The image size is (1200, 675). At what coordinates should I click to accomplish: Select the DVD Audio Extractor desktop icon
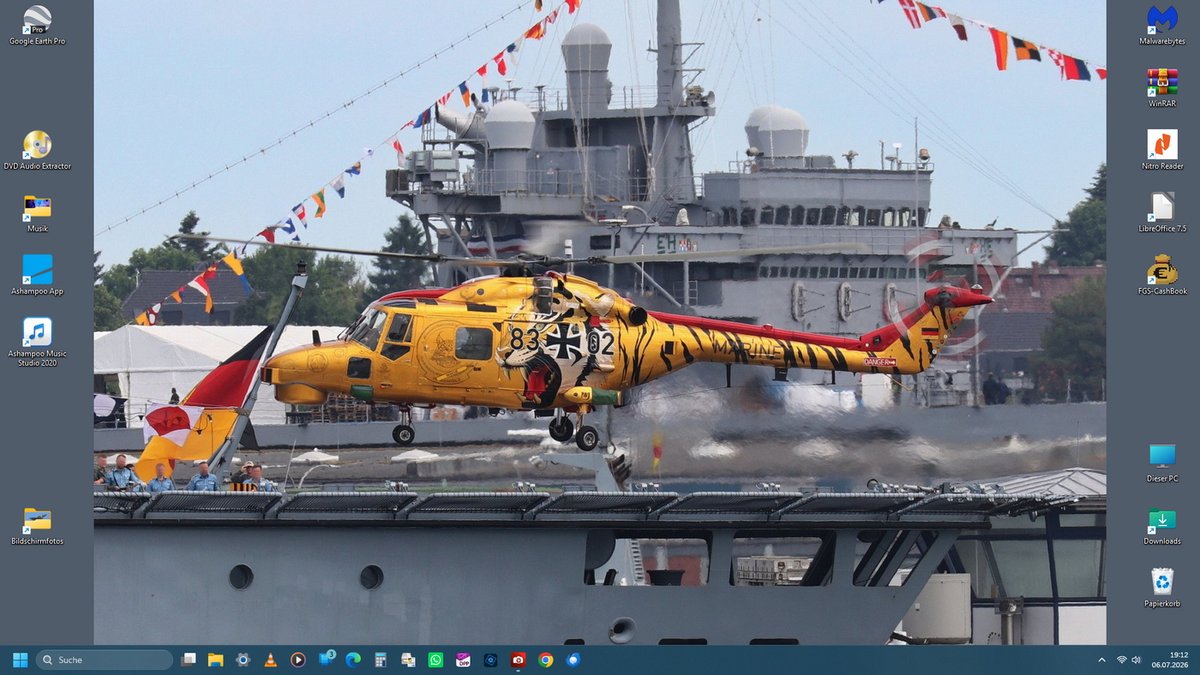click(x=37, y=150)
